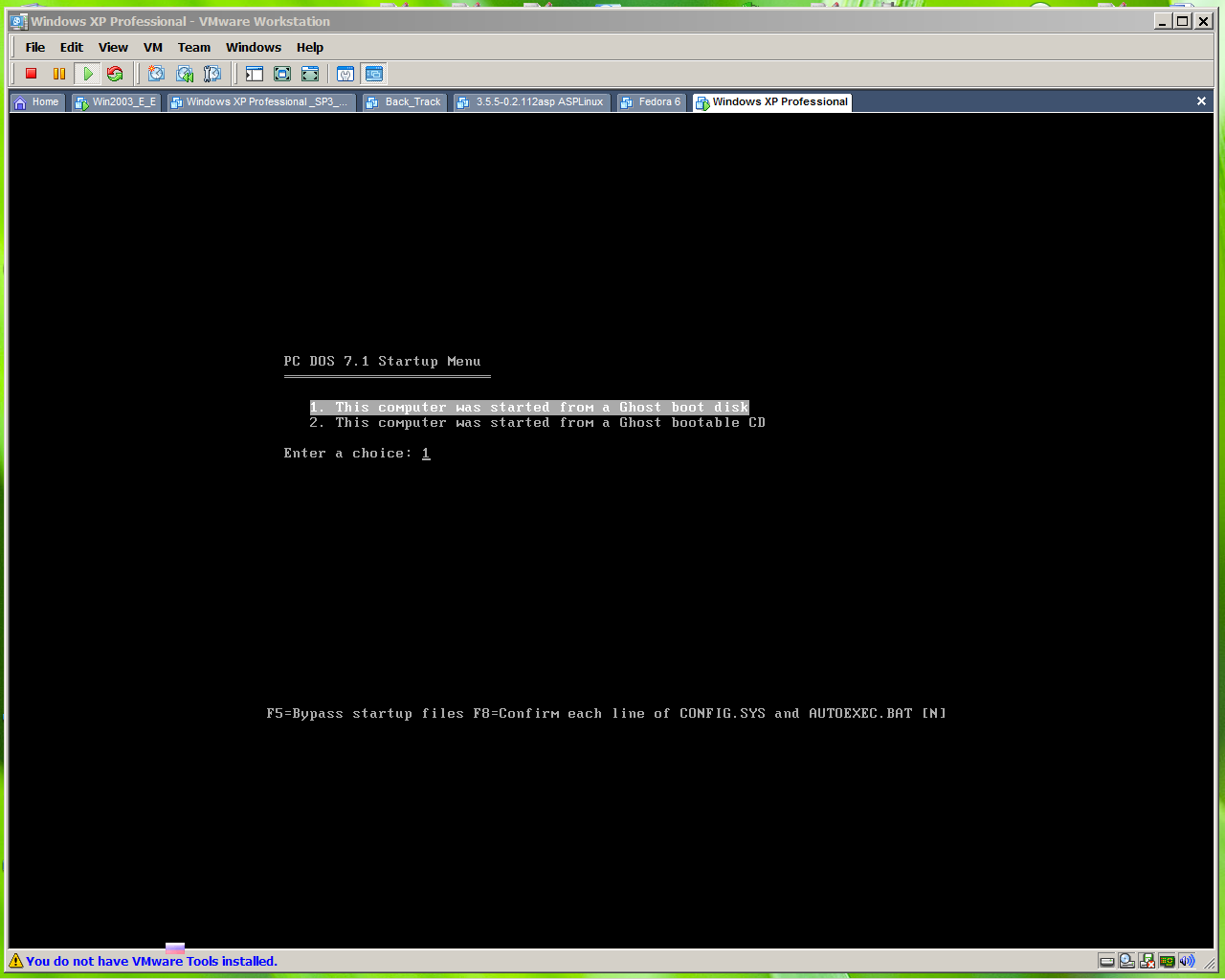Toggle the sidebar panel icon
The image size is (1225, 980).
tap(254, 74)
